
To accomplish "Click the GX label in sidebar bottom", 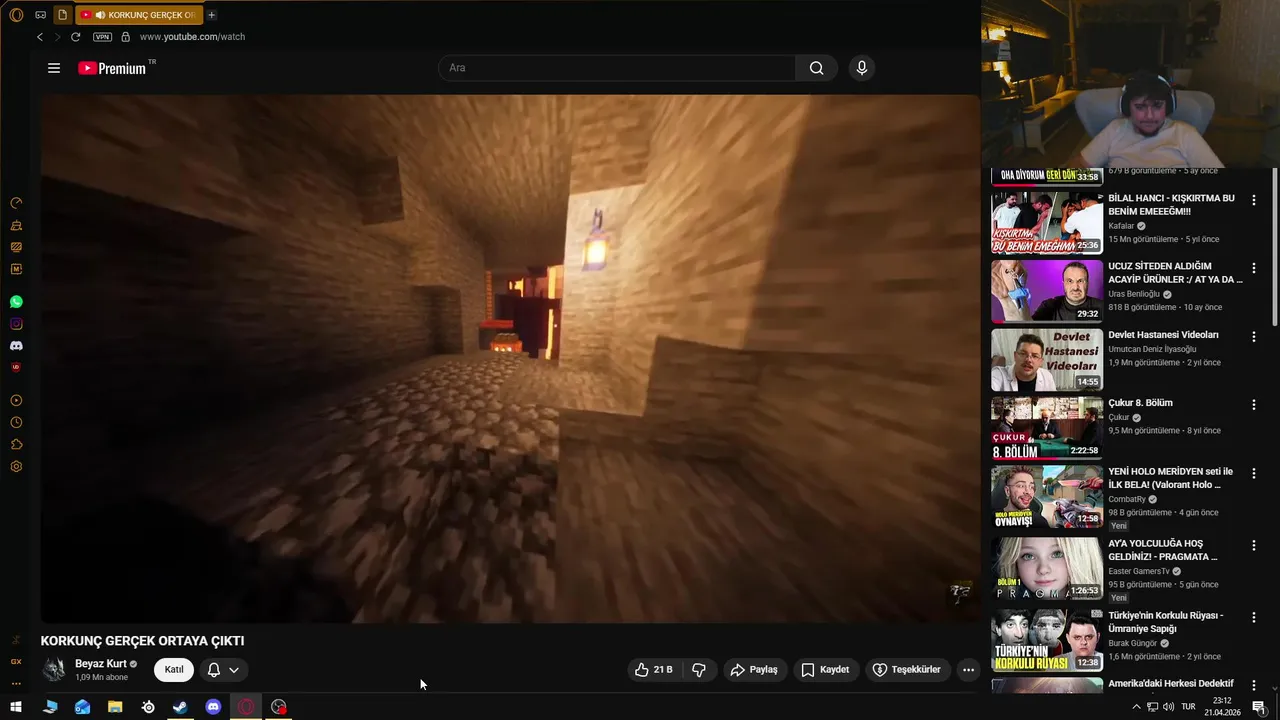I will pyautogui.click(x=16, y=661).
